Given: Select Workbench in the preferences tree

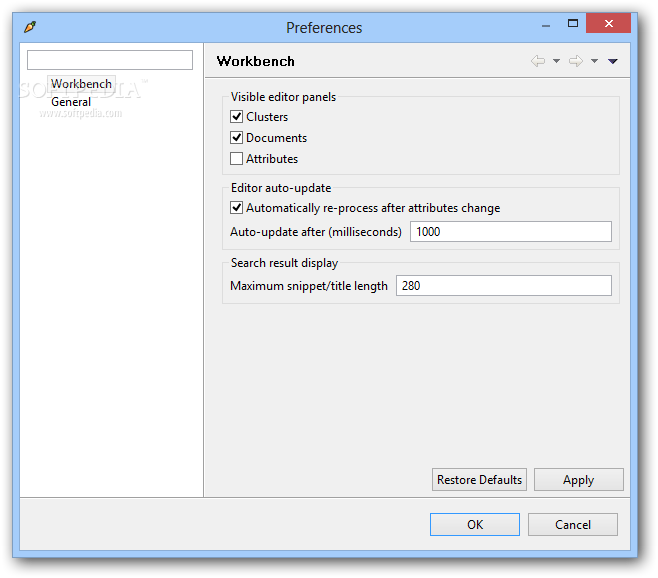Looking at the screenshot, I should coord(81,84).
